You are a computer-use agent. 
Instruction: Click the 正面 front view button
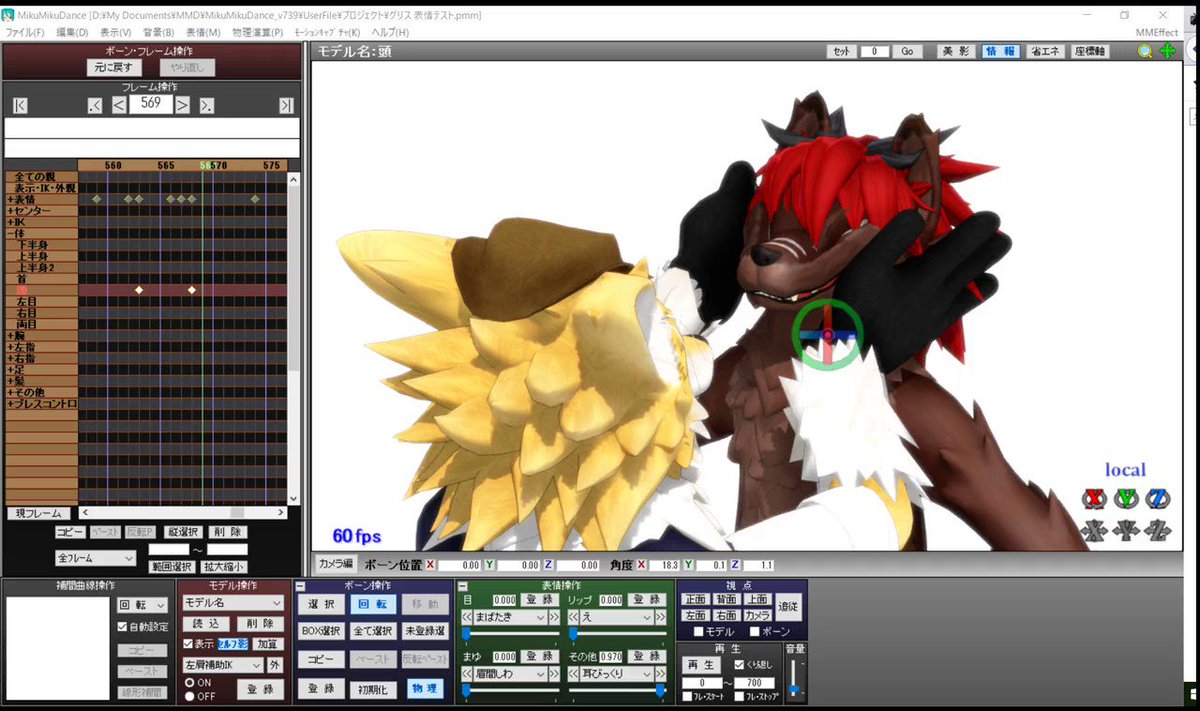[696, 599]
